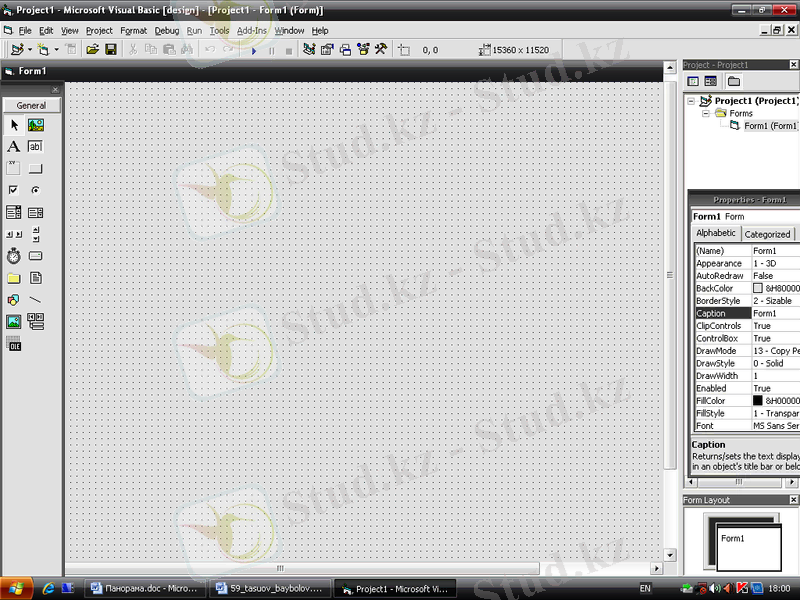
Task: Select the Label tool in the toolbox
Action: (x=14, y=147)
